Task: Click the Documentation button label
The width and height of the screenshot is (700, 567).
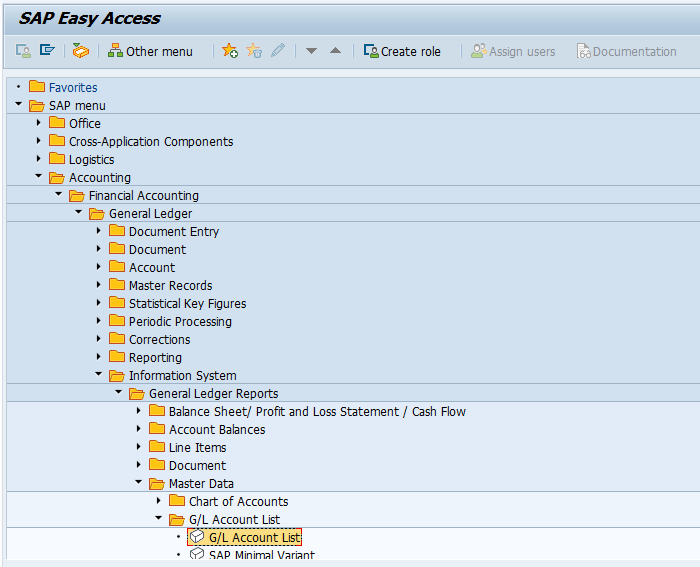Action: [634, 52]
